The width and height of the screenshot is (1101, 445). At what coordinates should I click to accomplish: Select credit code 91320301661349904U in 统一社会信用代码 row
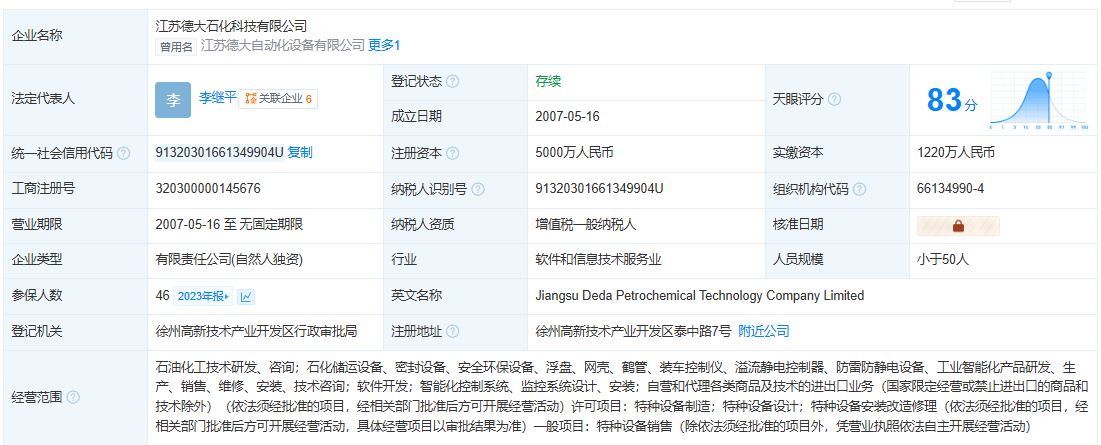220,152
